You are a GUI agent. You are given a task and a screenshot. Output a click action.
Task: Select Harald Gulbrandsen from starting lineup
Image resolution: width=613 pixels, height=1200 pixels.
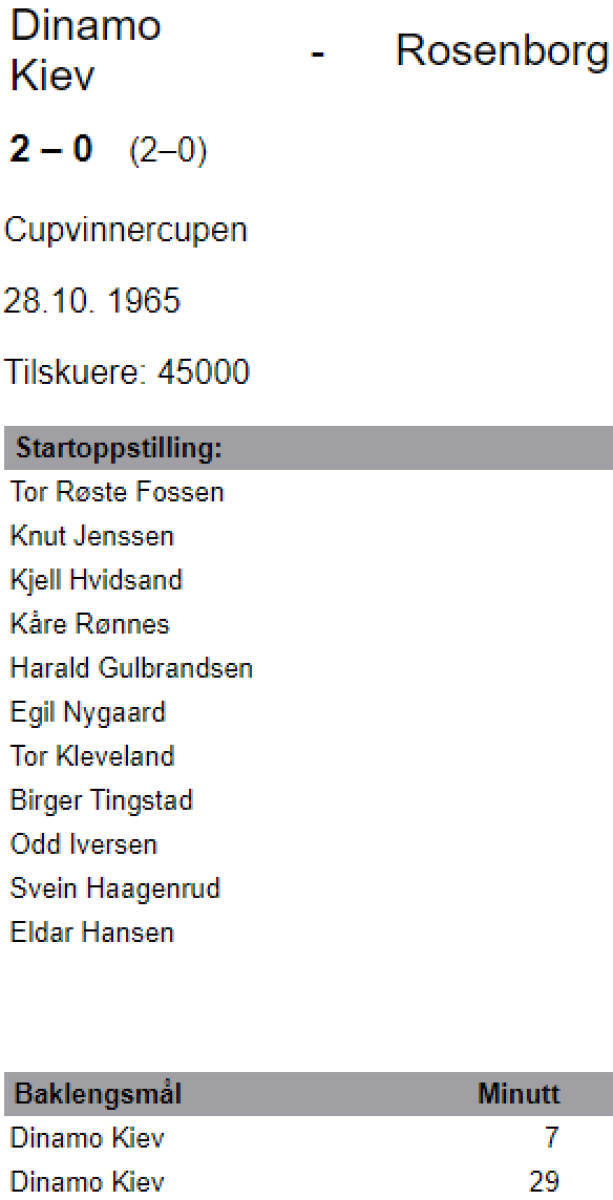pyautogui.click(x=131, y=669)
